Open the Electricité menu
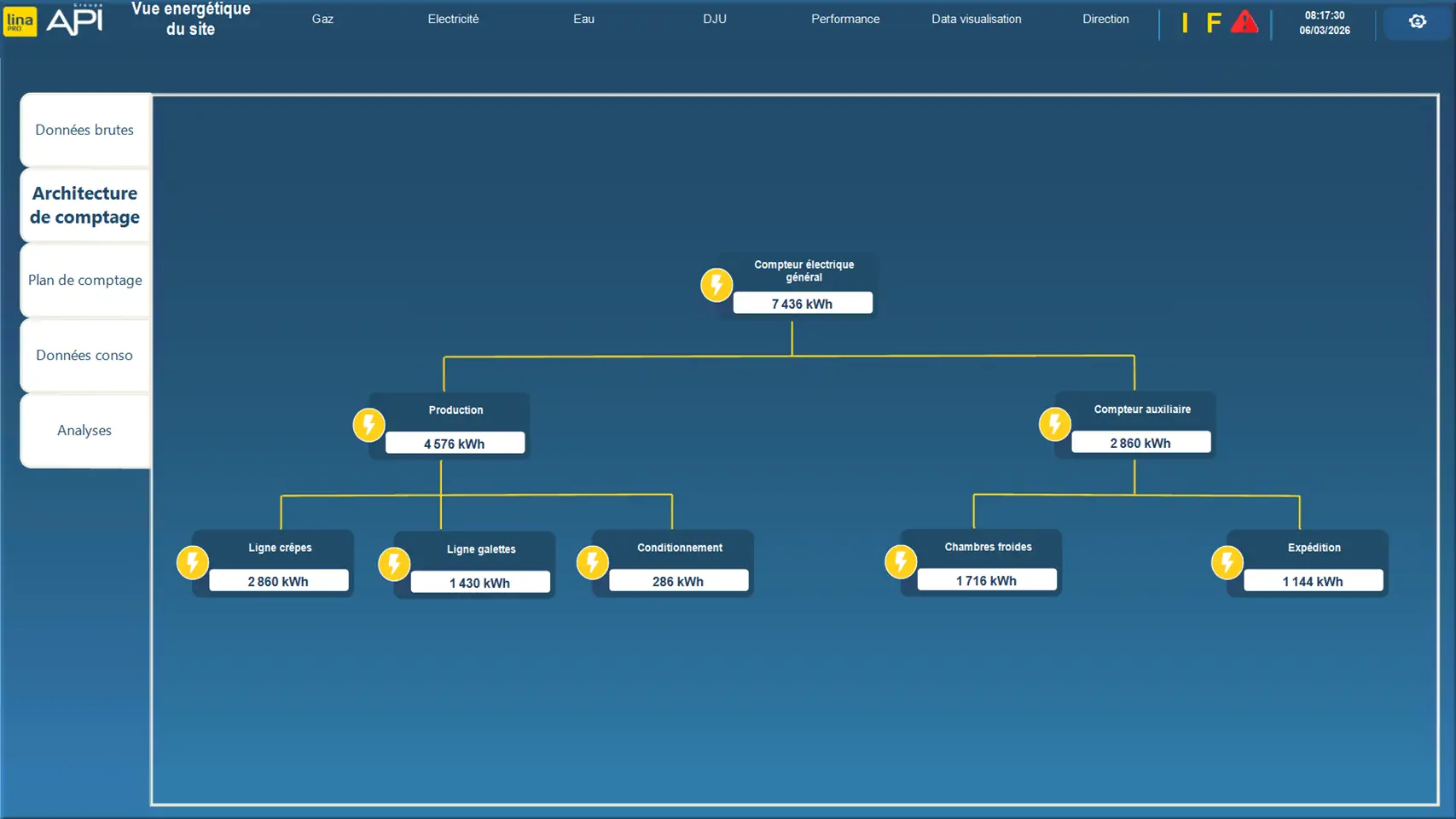1456x819 pixels. [453, 19]
